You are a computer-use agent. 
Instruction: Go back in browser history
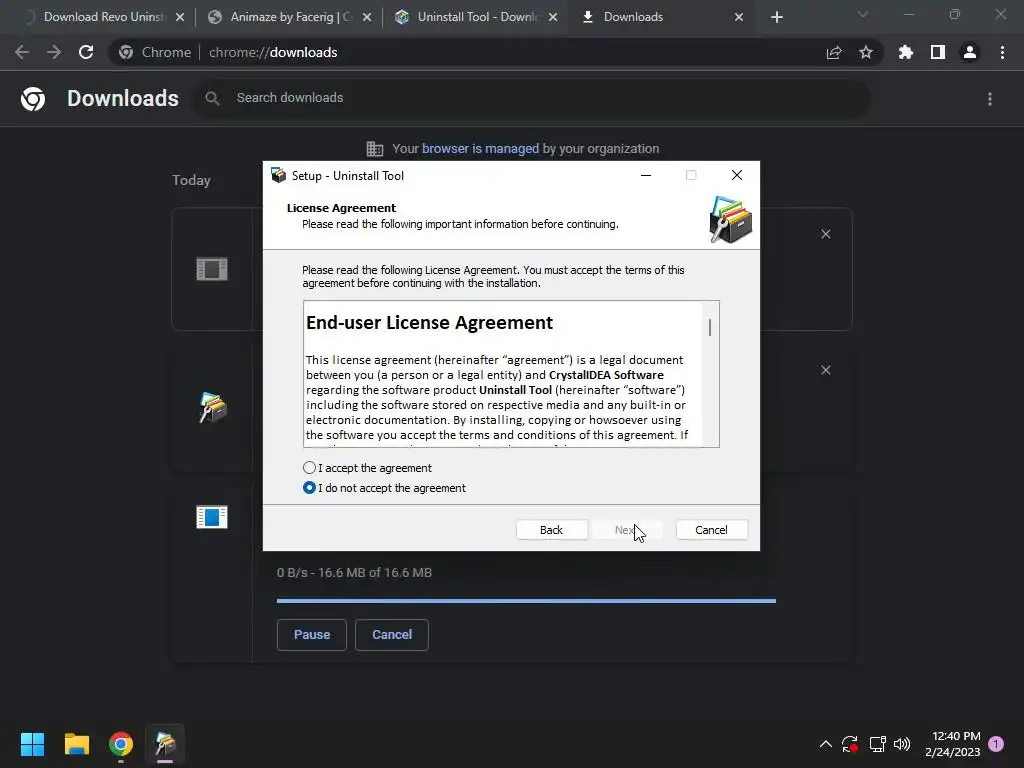(x=22, y=52)
